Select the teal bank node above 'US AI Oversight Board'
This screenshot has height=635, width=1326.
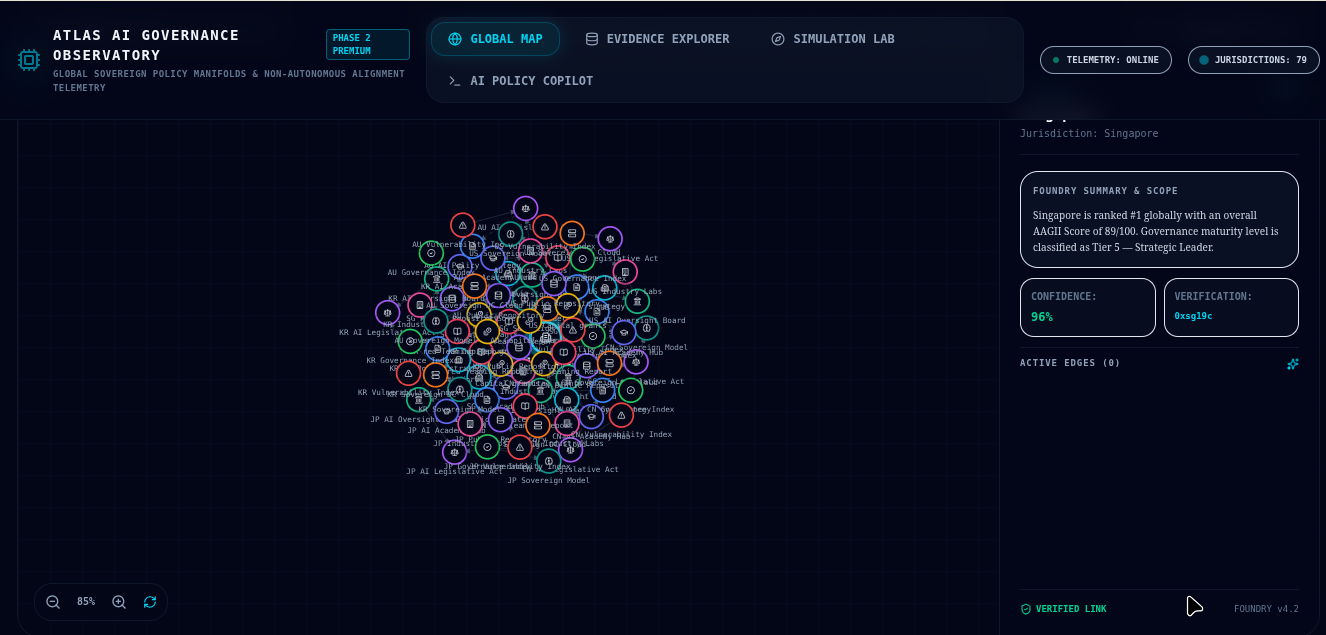[637, 301]
